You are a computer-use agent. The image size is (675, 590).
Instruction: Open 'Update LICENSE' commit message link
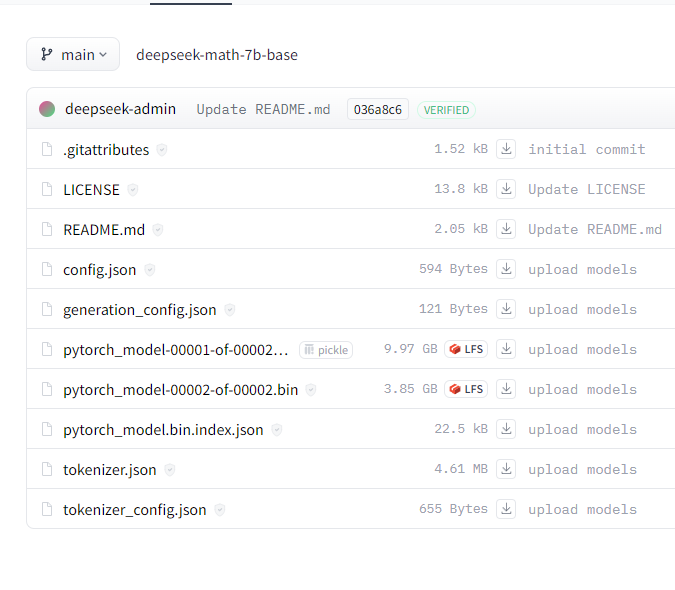[x=586, y=189]
